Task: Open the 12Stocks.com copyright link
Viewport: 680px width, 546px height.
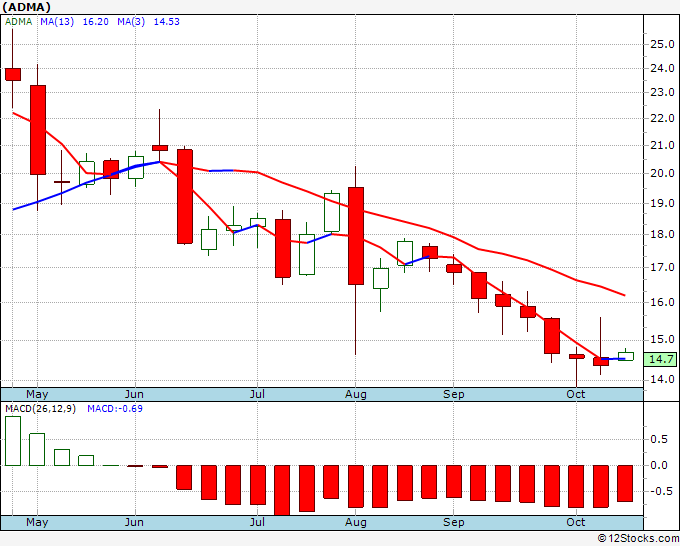Action: coord(638,539)
